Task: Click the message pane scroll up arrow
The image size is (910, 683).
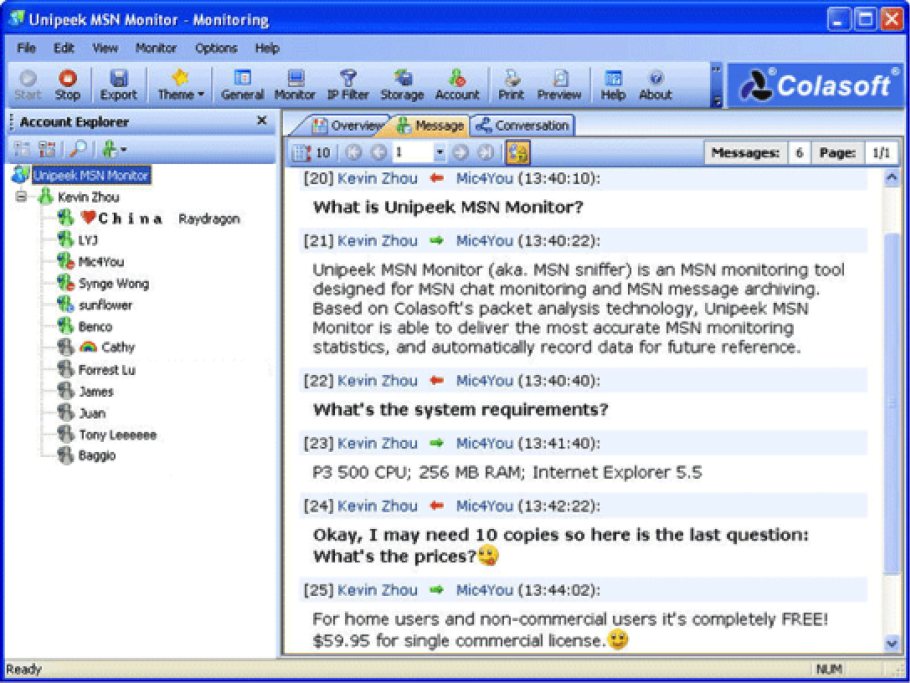Action: tap(892, 179)
